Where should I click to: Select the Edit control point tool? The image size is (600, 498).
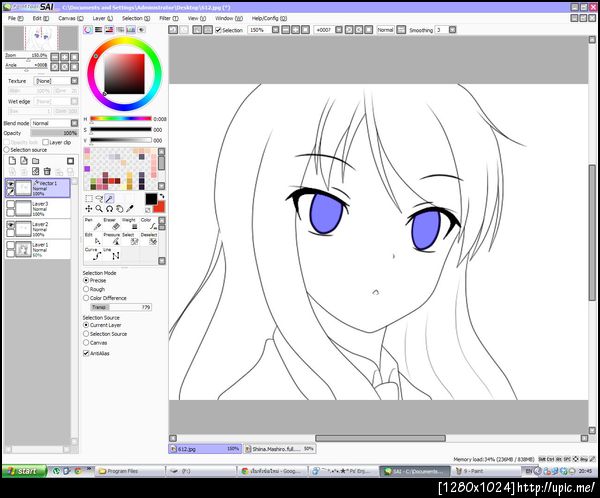click(x=93, y=240)
